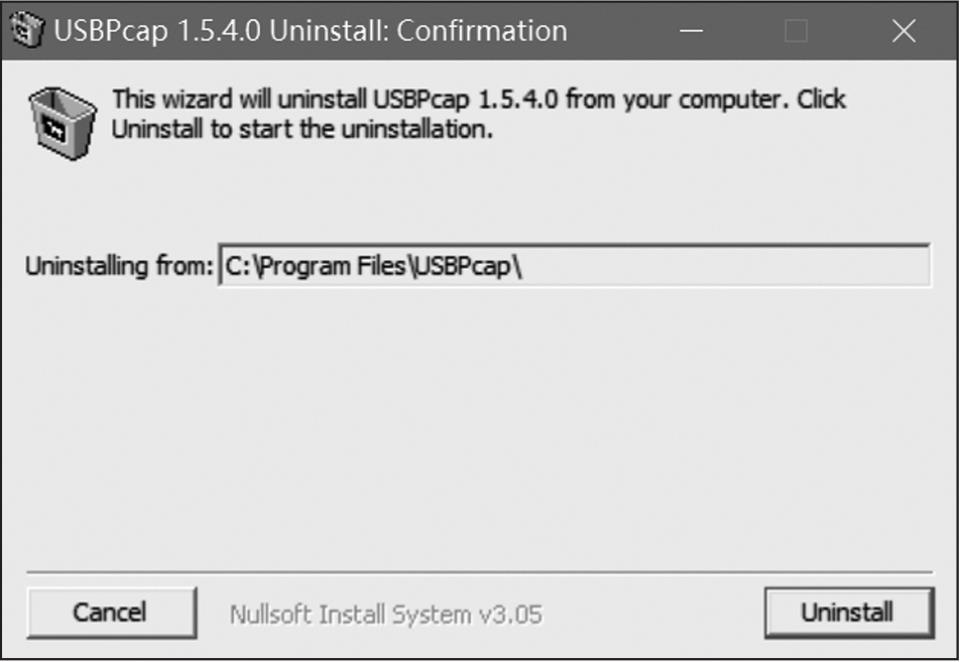960x662 pixels.
Task: Minimize the uninstall confirmation window
Action: point(690,31)
